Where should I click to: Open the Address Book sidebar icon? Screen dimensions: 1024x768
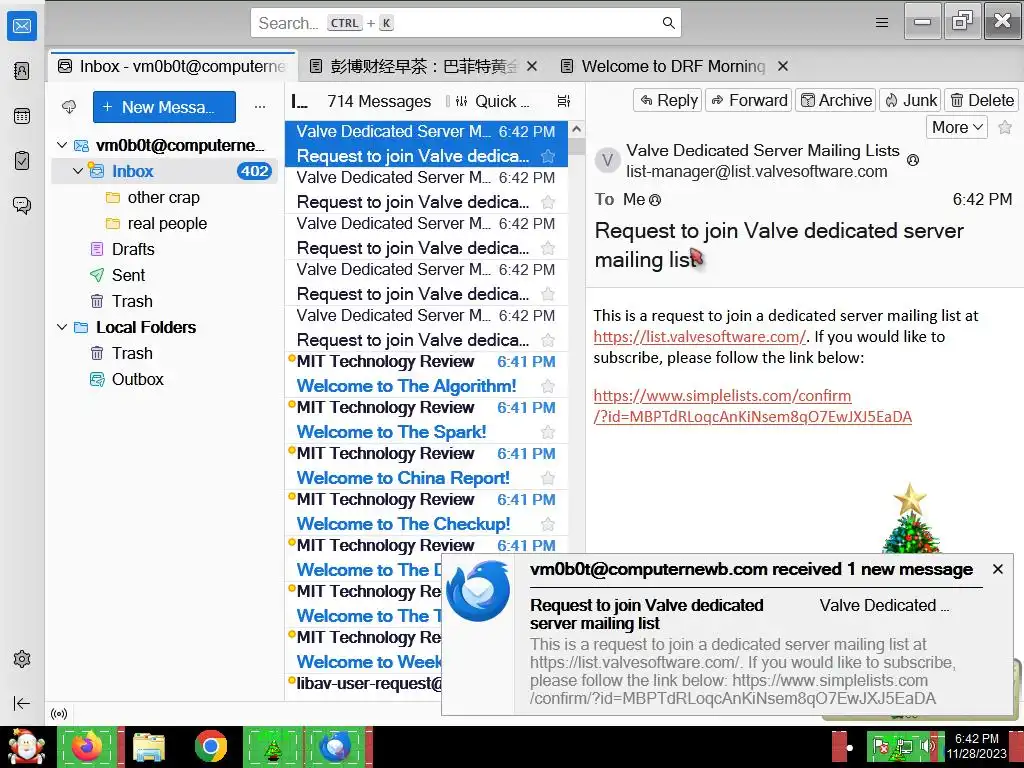click(22, 71)
